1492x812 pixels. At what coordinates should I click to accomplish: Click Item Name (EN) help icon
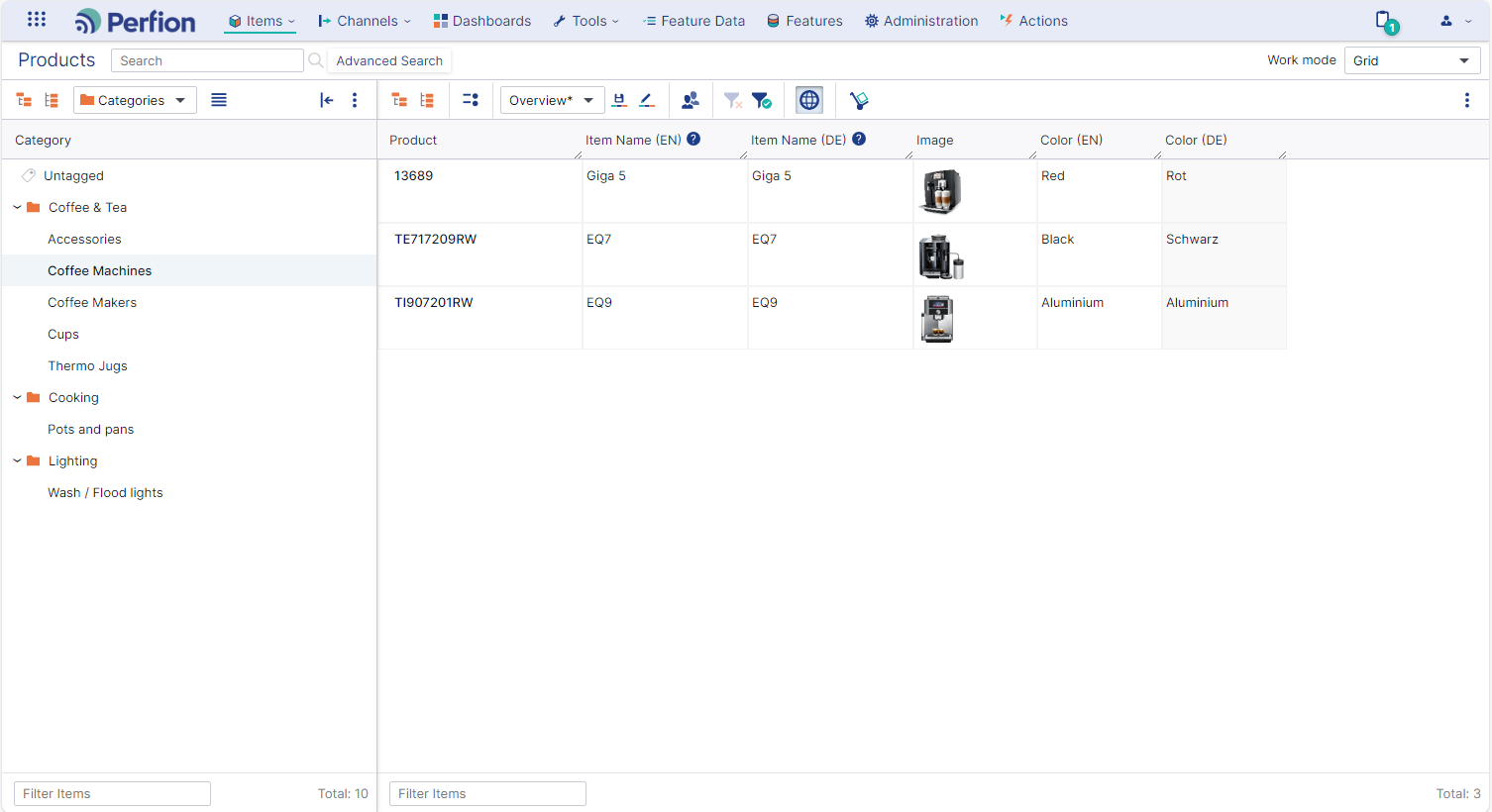[693, 139]
